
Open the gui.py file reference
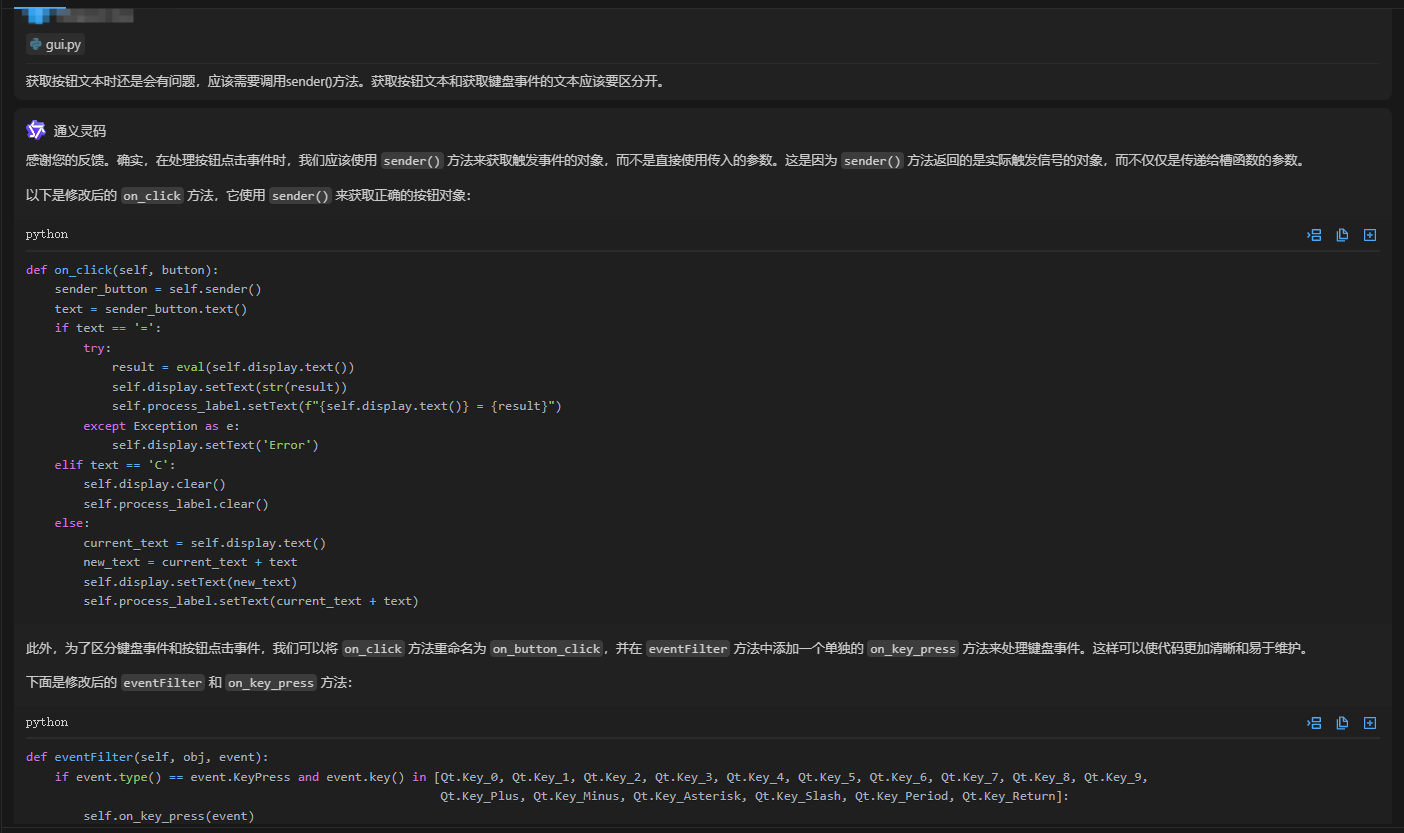coord(63,45)
